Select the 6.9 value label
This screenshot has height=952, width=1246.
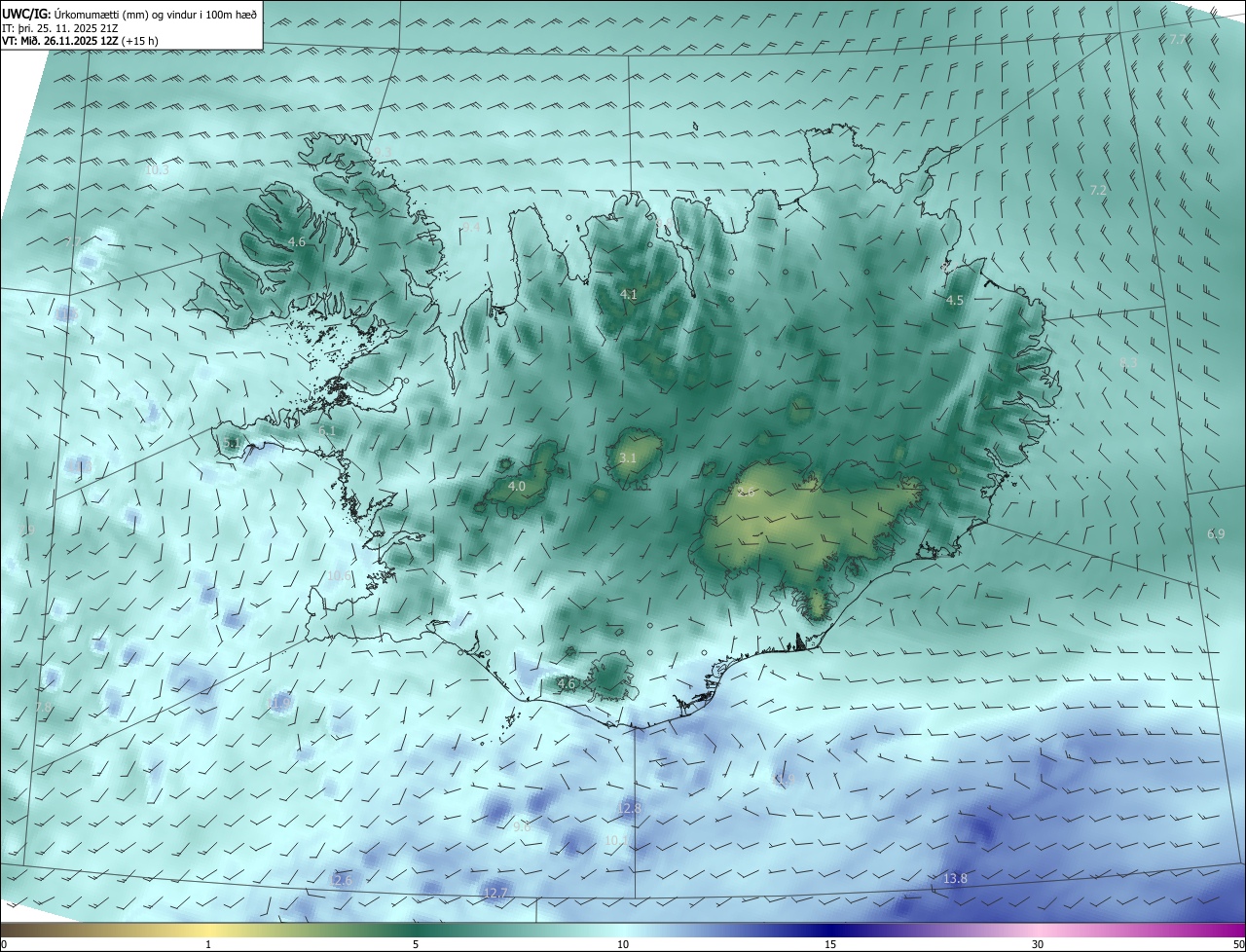tap(1216, 533)
